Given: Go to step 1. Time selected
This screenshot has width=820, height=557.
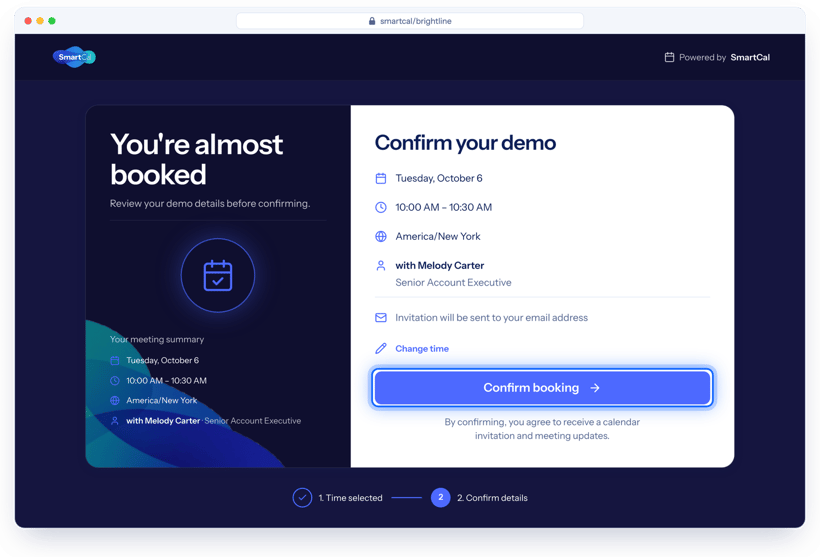Looking at the screenshot, I should [350, 498].
